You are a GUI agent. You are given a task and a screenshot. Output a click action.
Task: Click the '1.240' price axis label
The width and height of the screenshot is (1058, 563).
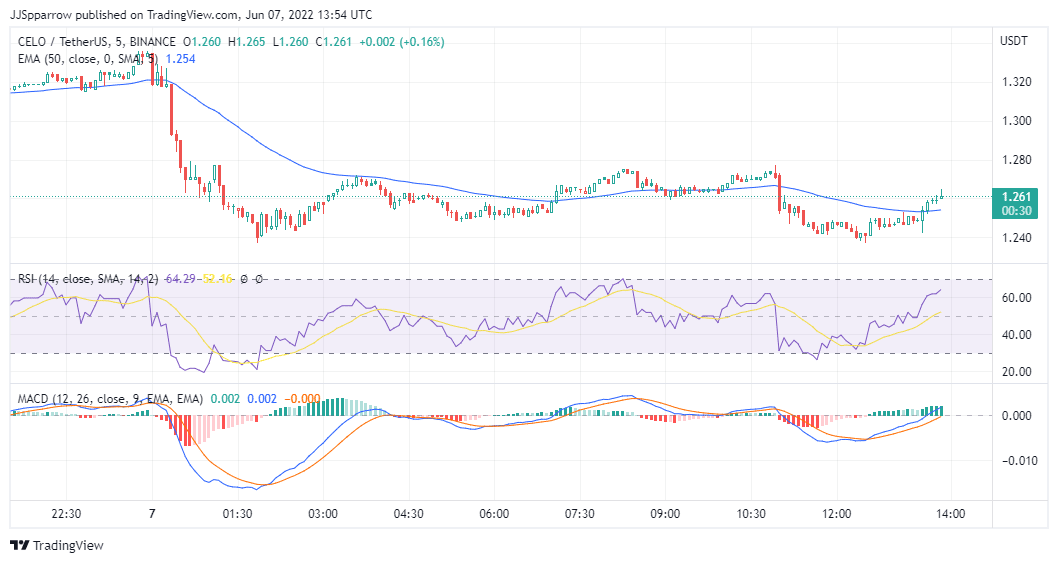[1016, 238]
